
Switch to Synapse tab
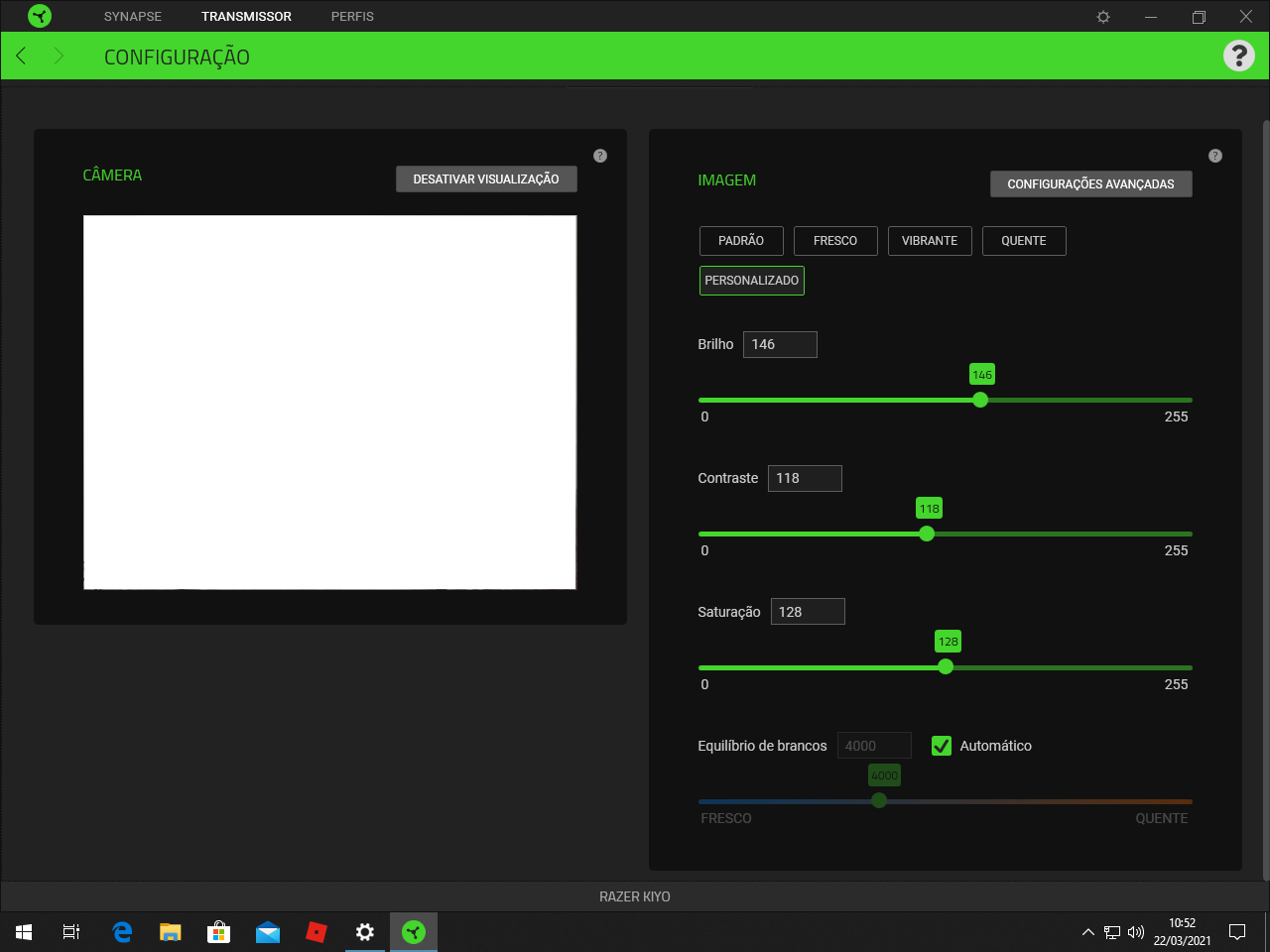[x=133, y=17]
